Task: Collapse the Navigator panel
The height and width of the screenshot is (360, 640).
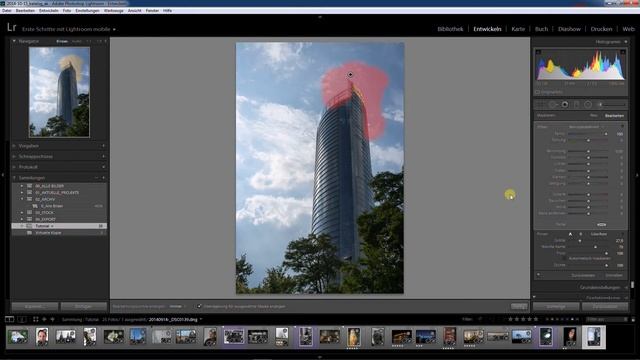Action: pyautogui.click(x=14, y=41)
